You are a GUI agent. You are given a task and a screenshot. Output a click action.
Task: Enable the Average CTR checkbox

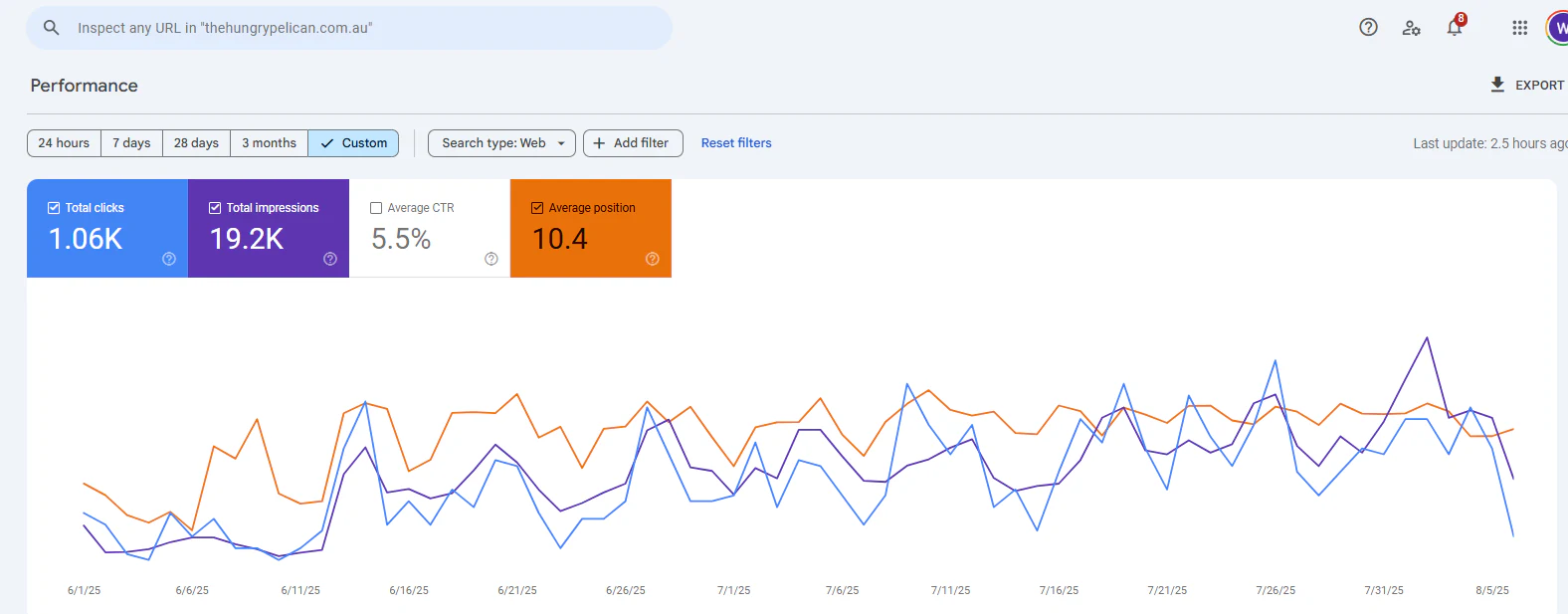(376, 208)
